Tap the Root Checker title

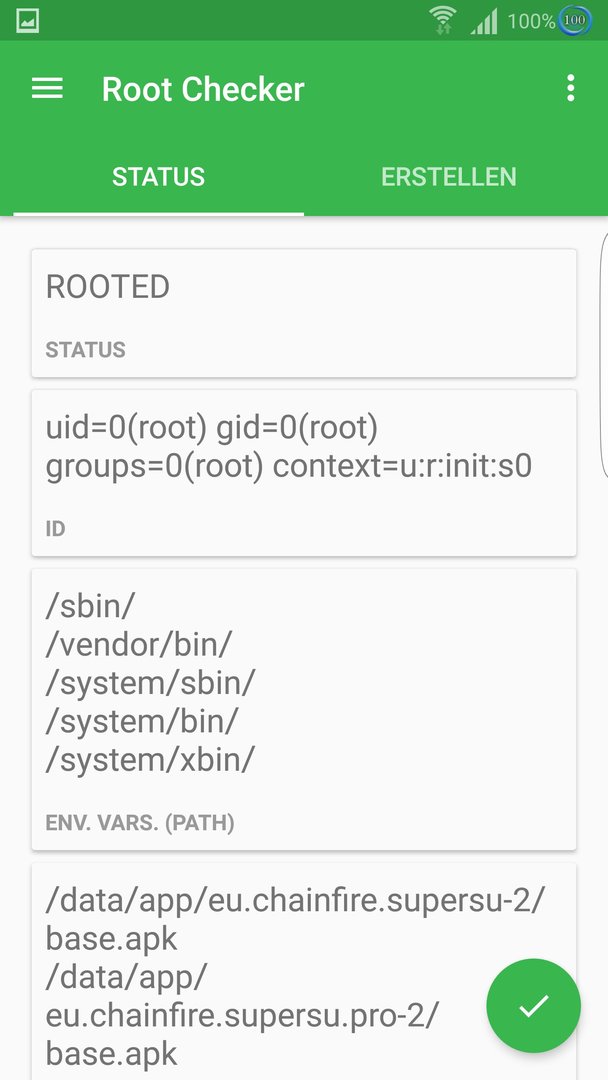(203, 89)
